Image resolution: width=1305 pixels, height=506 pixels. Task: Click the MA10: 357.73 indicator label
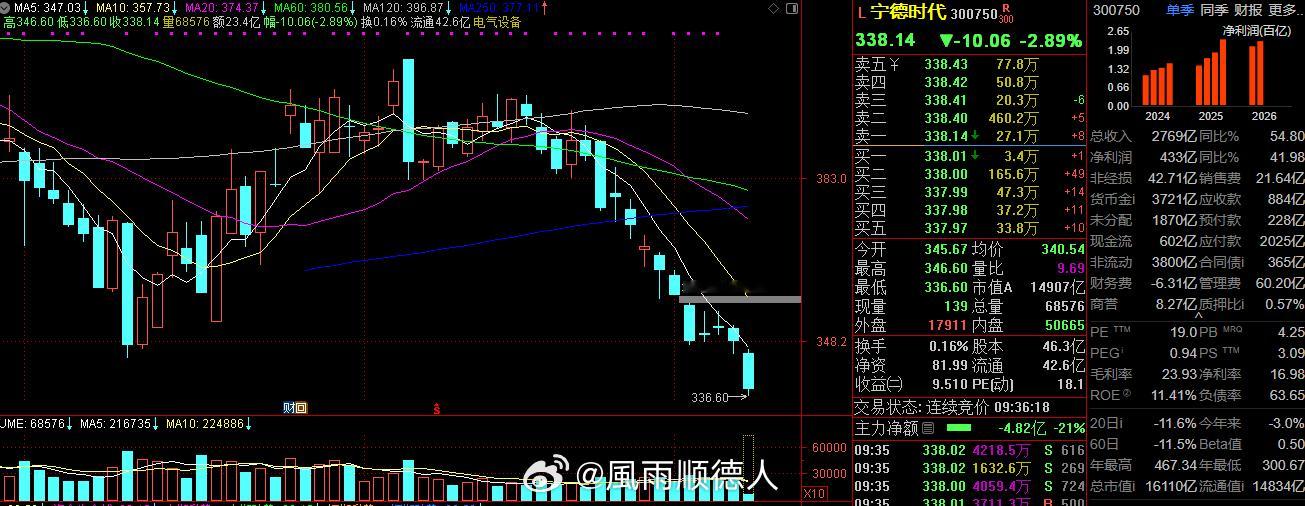coord(133,8)
